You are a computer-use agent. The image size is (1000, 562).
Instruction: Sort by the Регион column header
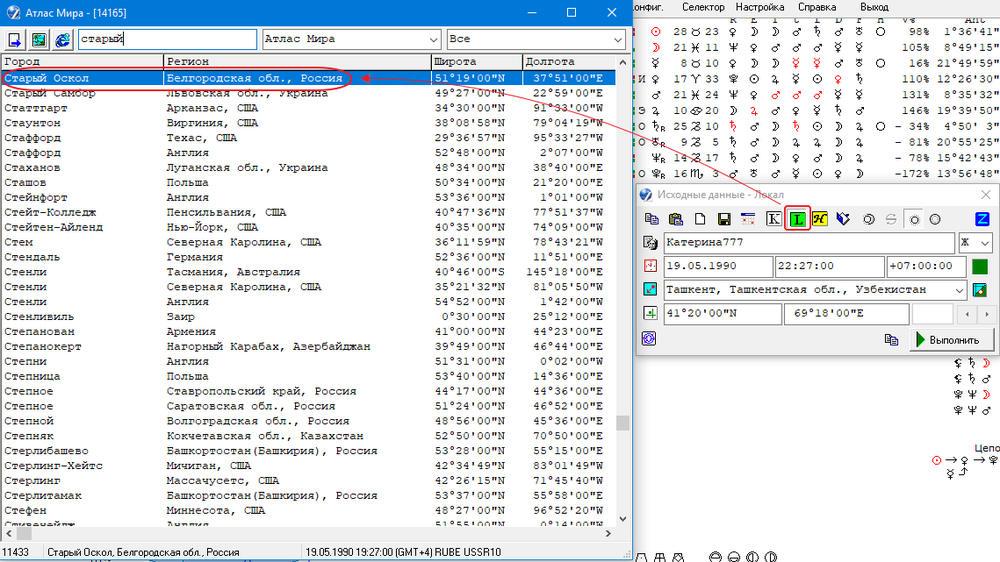click(297, 62)
